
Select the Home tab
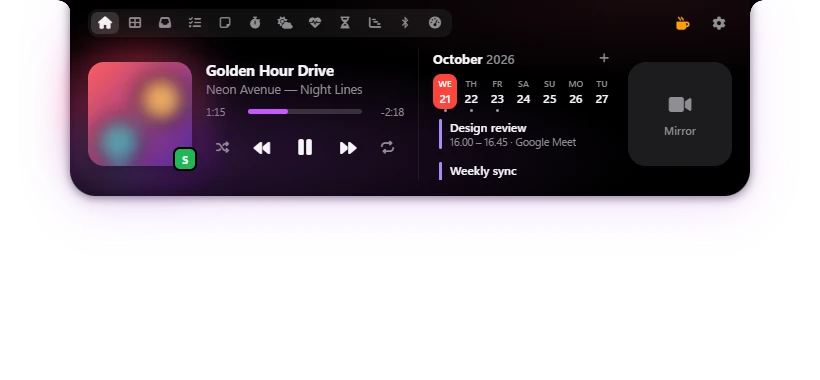tap(105, 23)
